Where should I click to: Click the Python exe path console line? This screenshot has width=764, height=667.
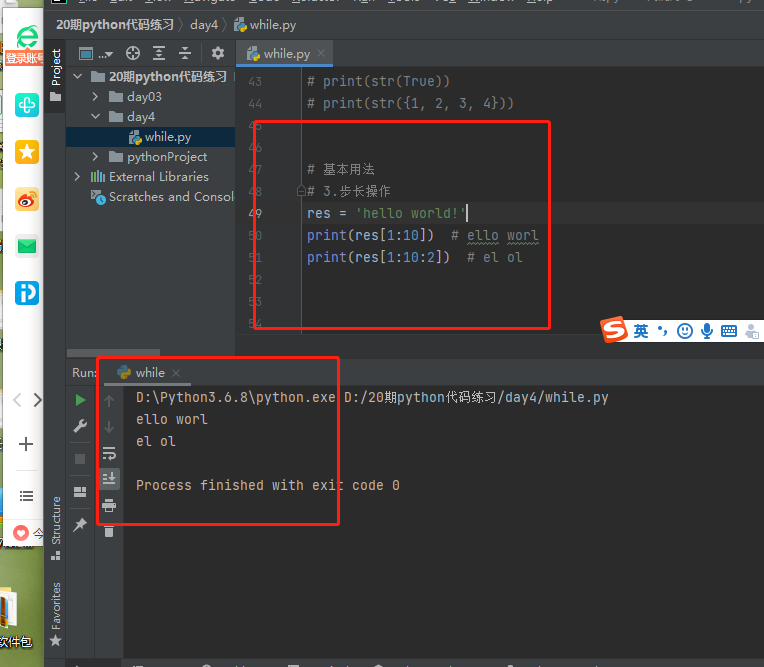click(x=372, y=398)
